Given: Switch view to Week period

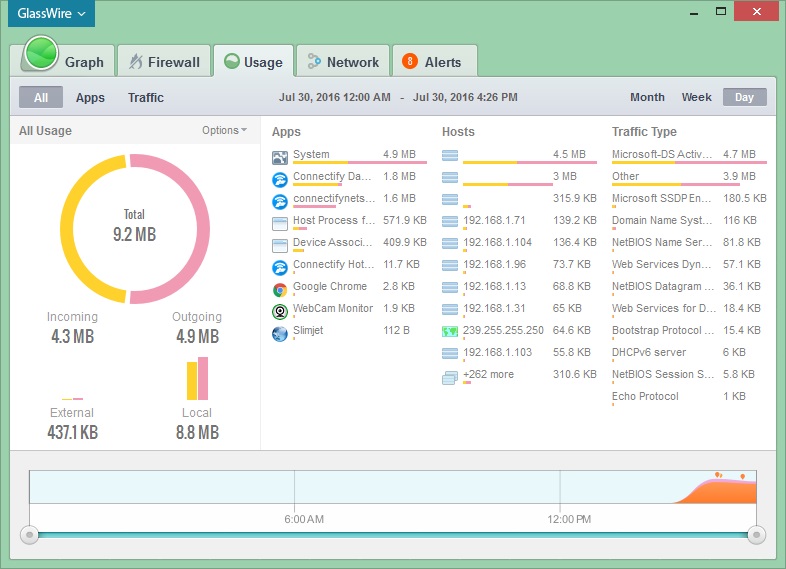Looking at the screenshot, I should click(x=696, y=97).
